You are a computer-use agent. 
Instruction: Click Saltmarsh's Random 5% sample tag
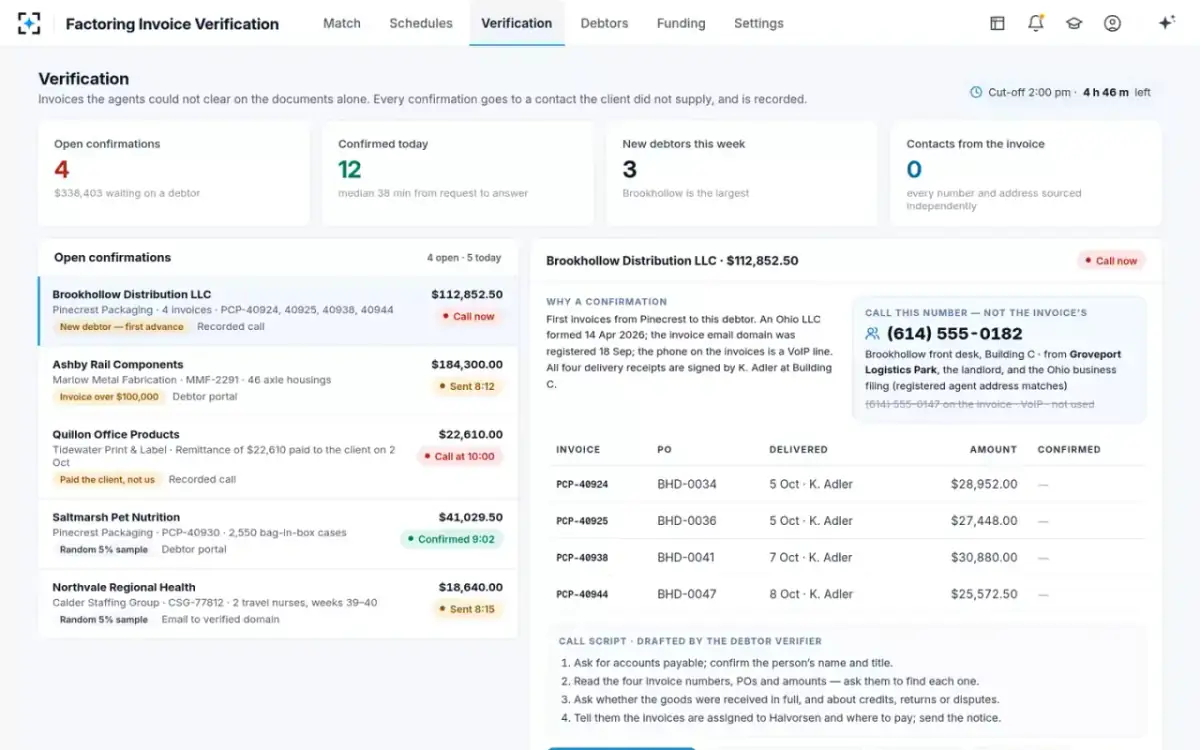point(103,550)
